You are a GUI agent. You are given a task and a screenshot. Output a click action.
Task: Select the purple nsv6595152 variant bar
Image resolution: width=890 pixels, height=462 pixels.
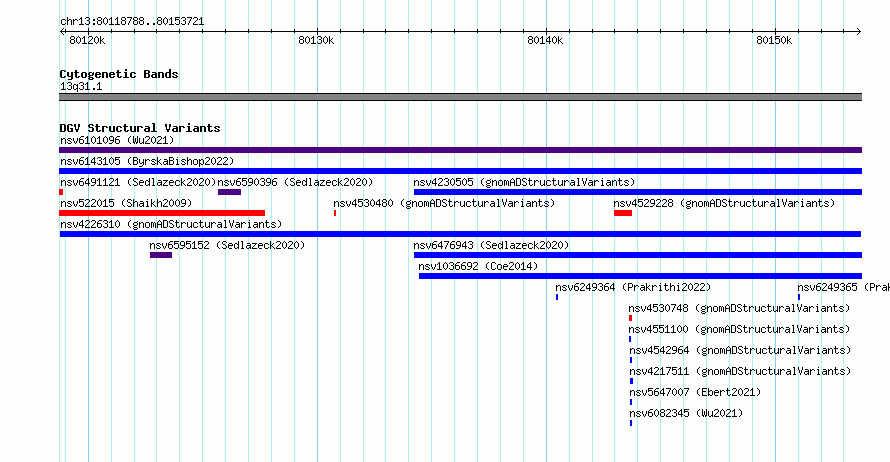[x=161, y=255]
